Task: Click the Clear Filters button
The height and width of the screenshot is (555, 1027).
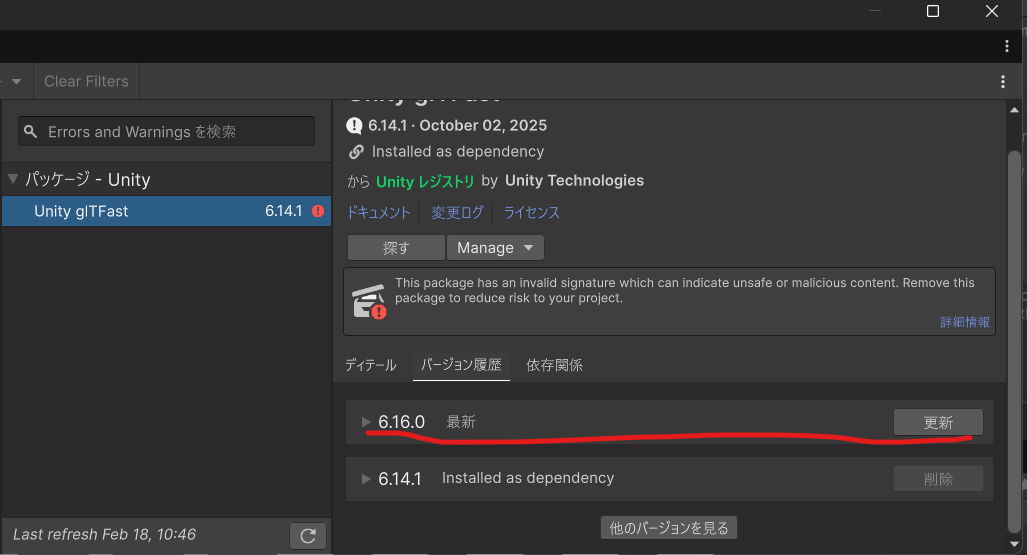Action: (x=86, y=81)
